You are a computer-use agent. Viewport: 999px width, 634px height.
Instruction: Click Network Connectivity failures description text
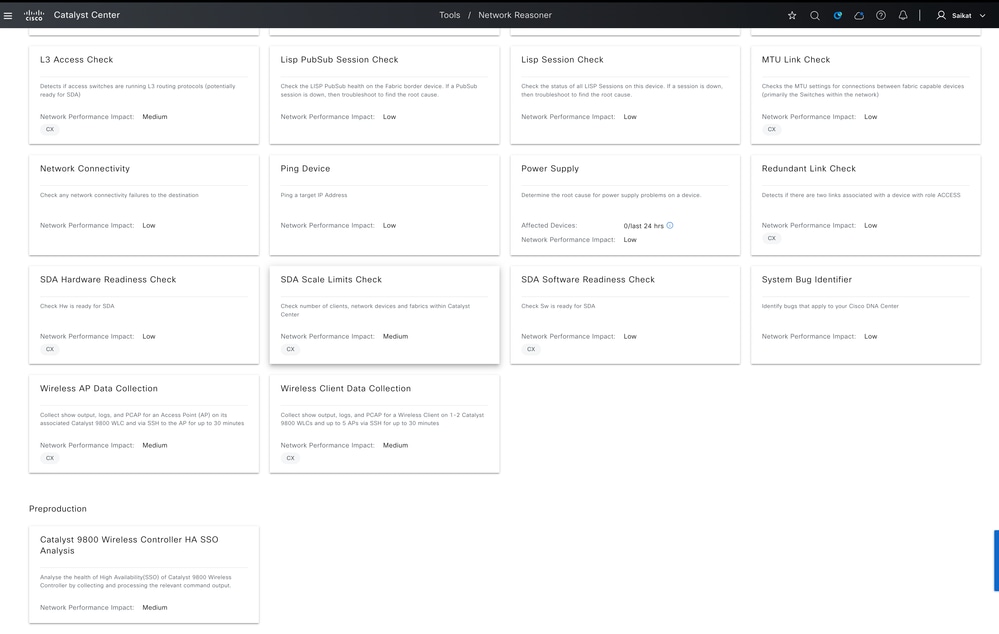(119, 195)
